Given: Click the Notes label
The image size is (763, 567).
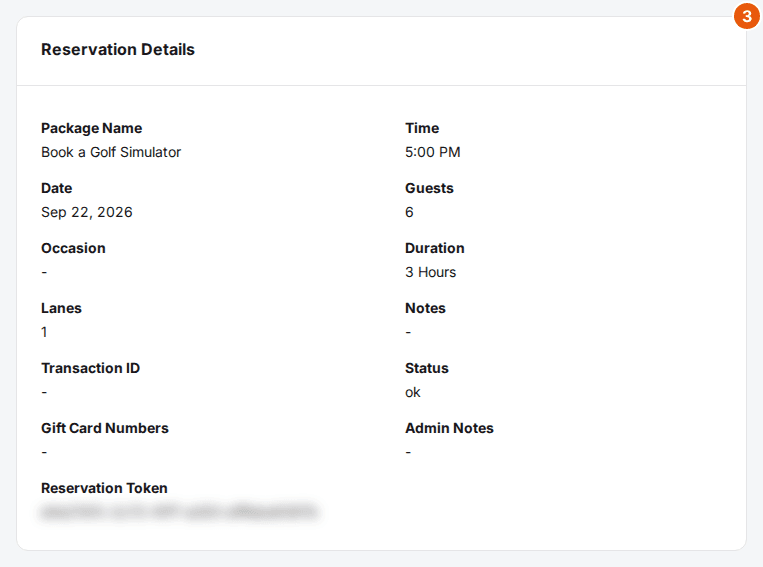Looking at the screenshot, I should (425, 308).
